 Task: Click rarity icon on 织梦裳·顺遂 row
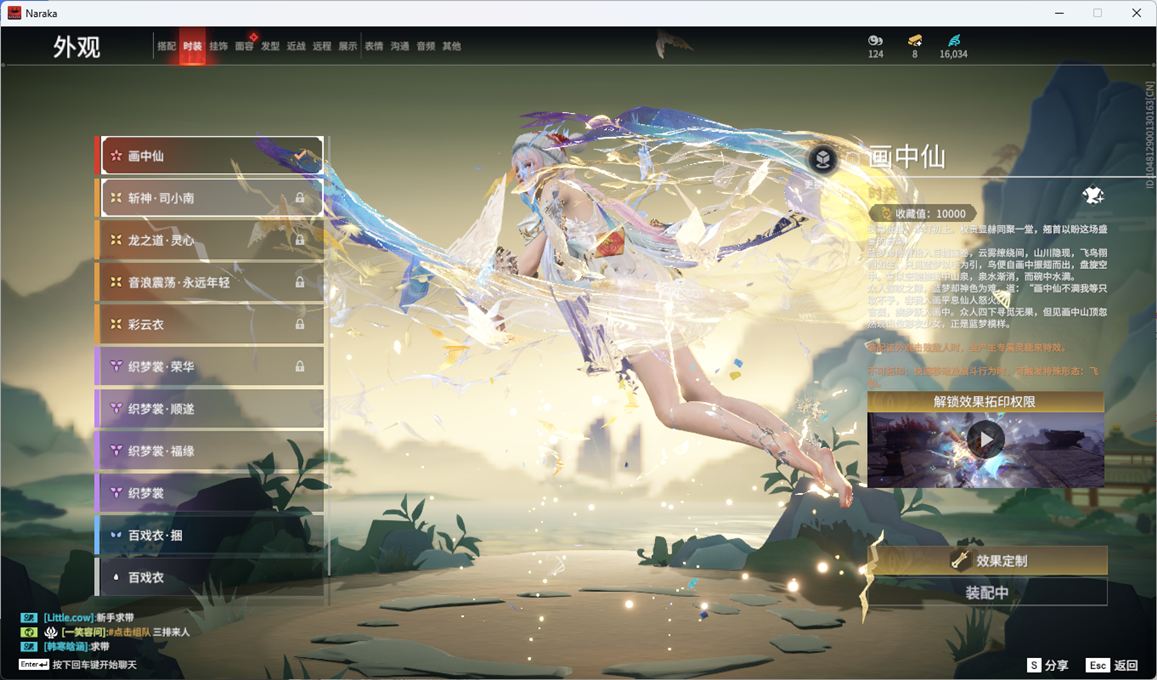click(116, 408)
